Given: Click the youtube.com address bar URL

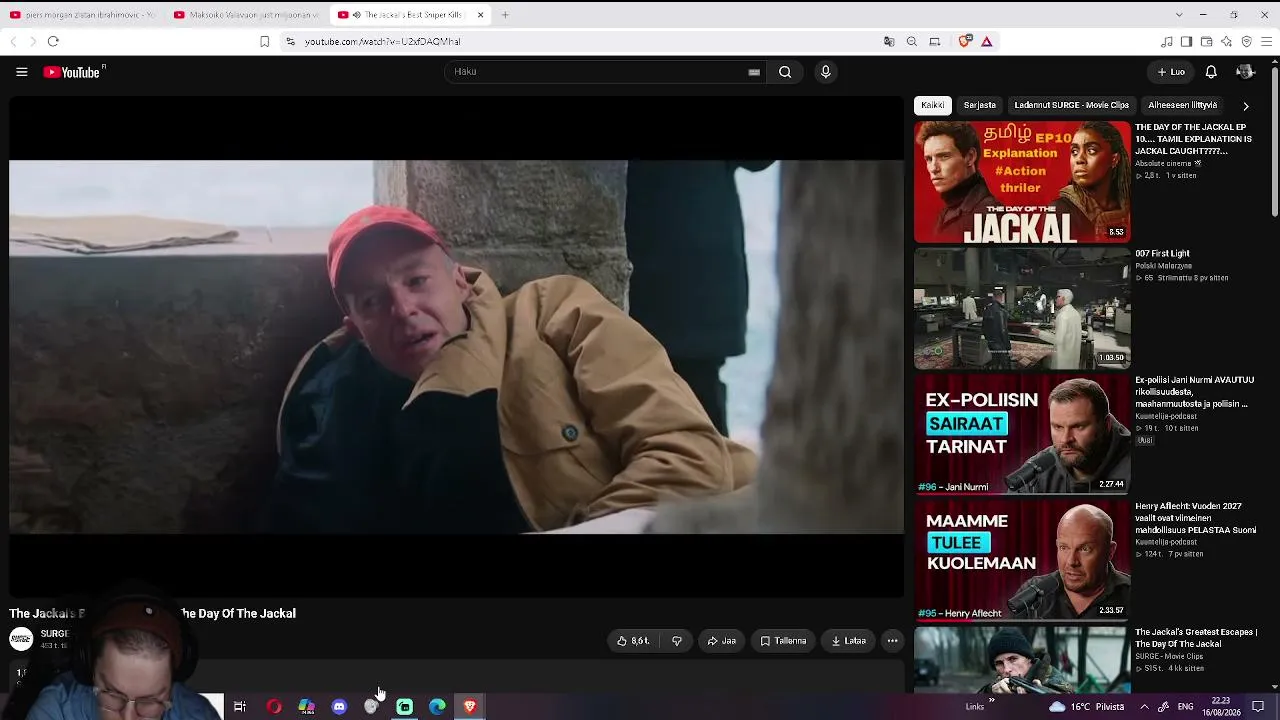Looking at the screenshot, I should point(383,41).
